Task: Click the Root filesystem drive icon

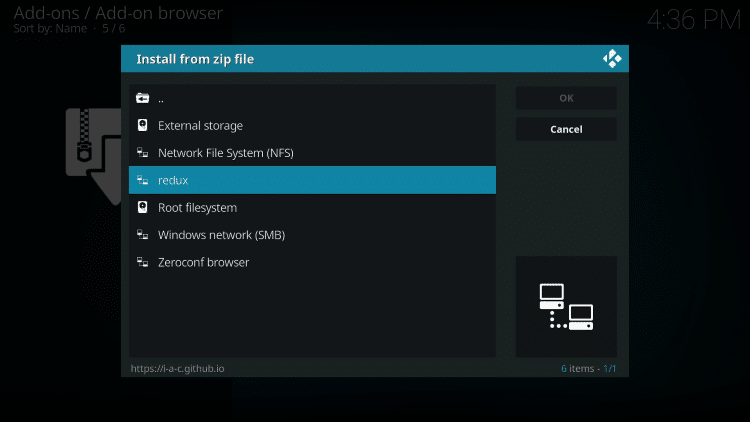Action: [142, 208]
